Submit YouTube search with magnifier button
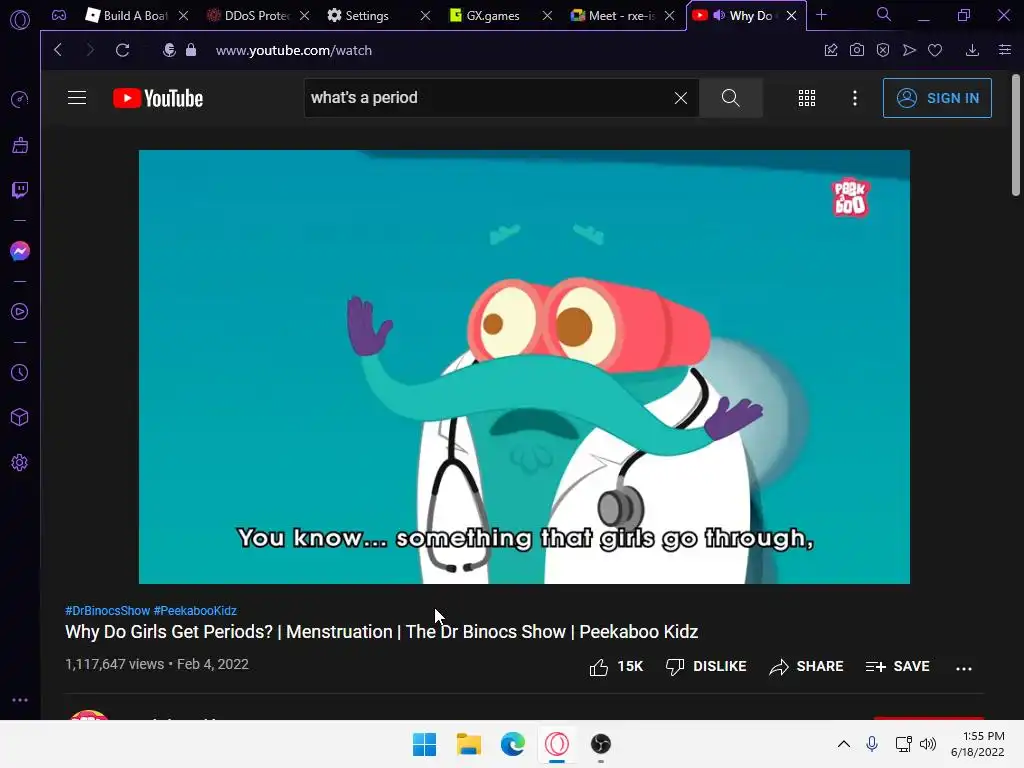Viewport: 1024px width, 768px height. 731,98
